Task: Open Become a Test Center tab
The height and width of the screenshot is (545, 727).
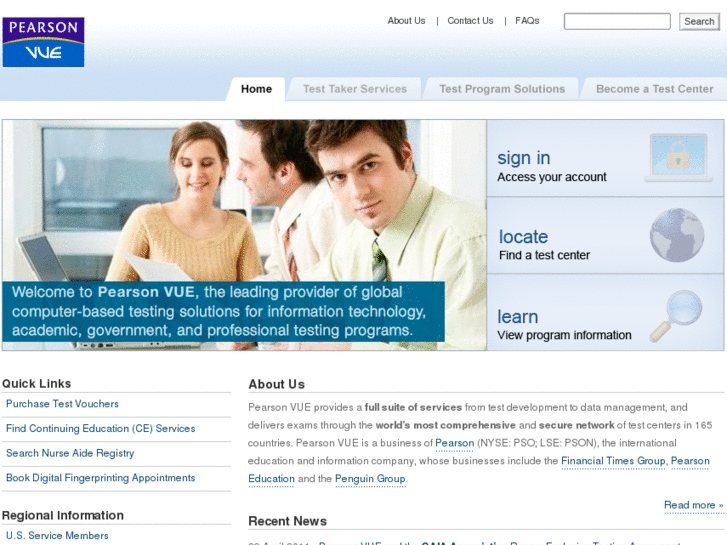Action: click(x=654, y=89)
